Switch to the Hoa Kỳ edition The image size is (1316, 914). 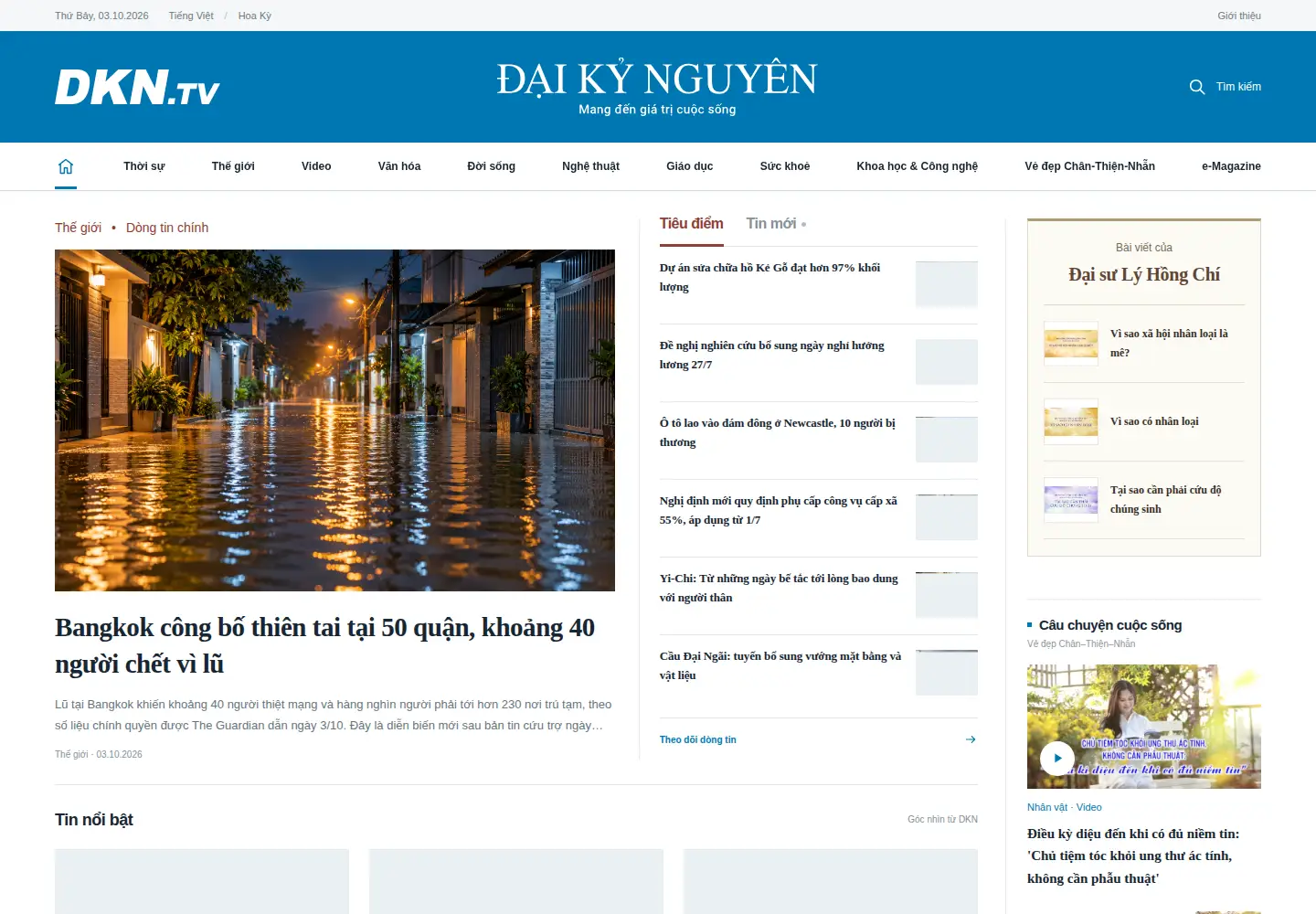[x=255, y=16]
